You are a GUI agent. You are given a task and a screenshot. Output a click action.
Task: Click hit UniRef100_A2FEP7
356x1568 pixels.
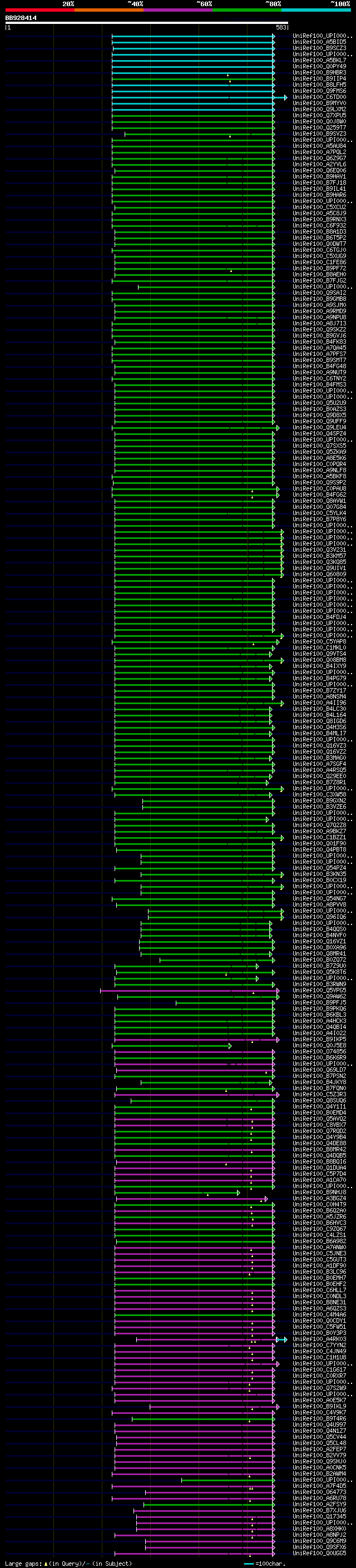point(319,1450)
